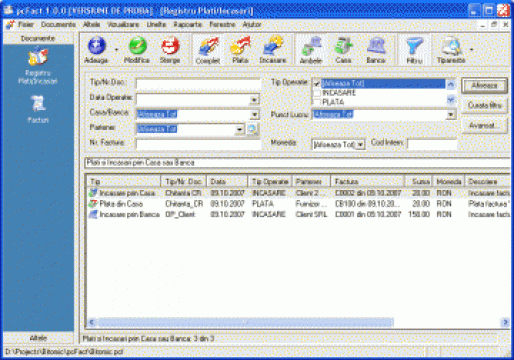Click the 'OP_Client' document cell
The height and width of the screenshot is (360, 514).
pyautogui.click(x=180, y=214)
